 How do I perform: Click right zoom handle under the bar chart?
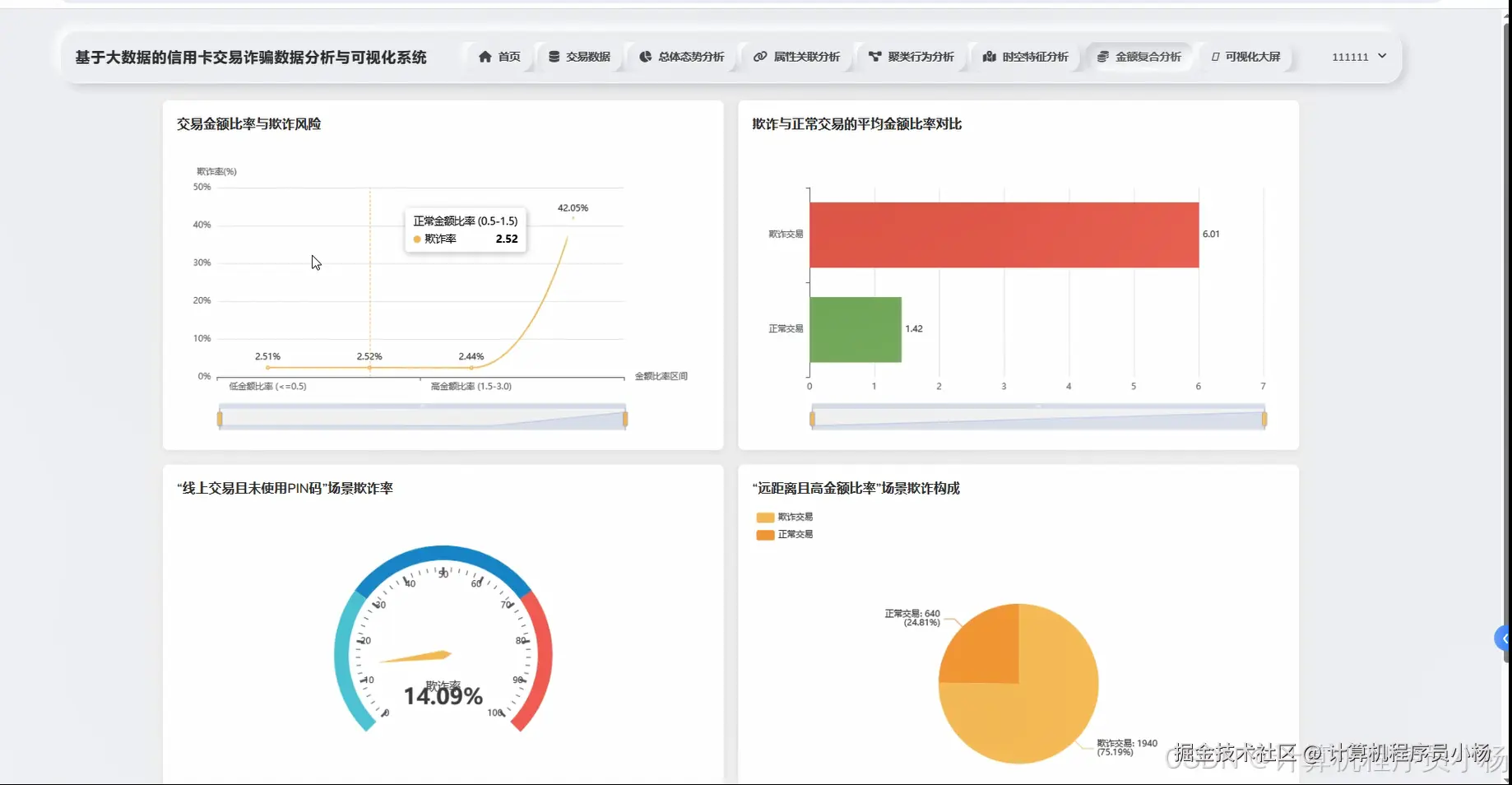tap(1264, 419)
